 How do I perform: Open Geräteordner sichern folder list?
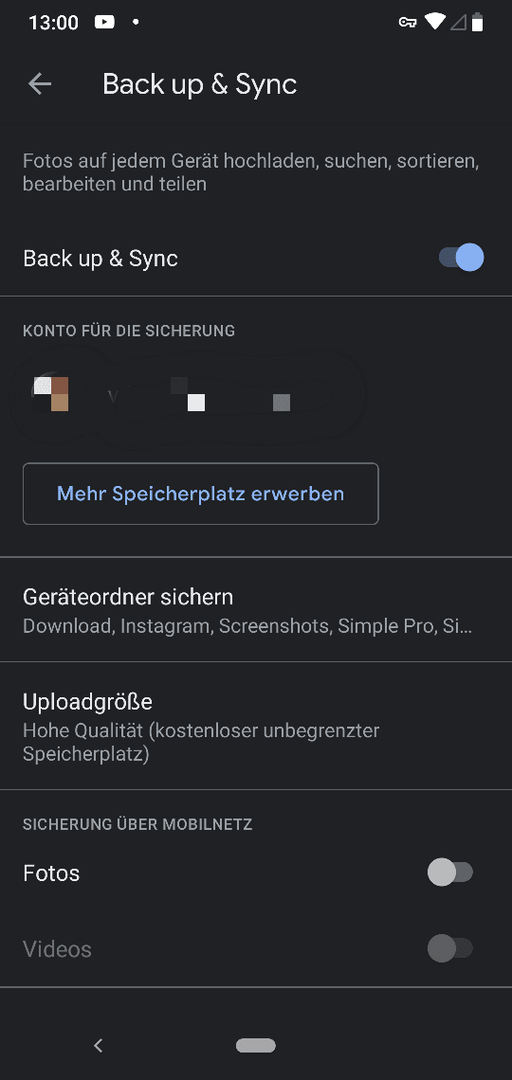[256, 610]
